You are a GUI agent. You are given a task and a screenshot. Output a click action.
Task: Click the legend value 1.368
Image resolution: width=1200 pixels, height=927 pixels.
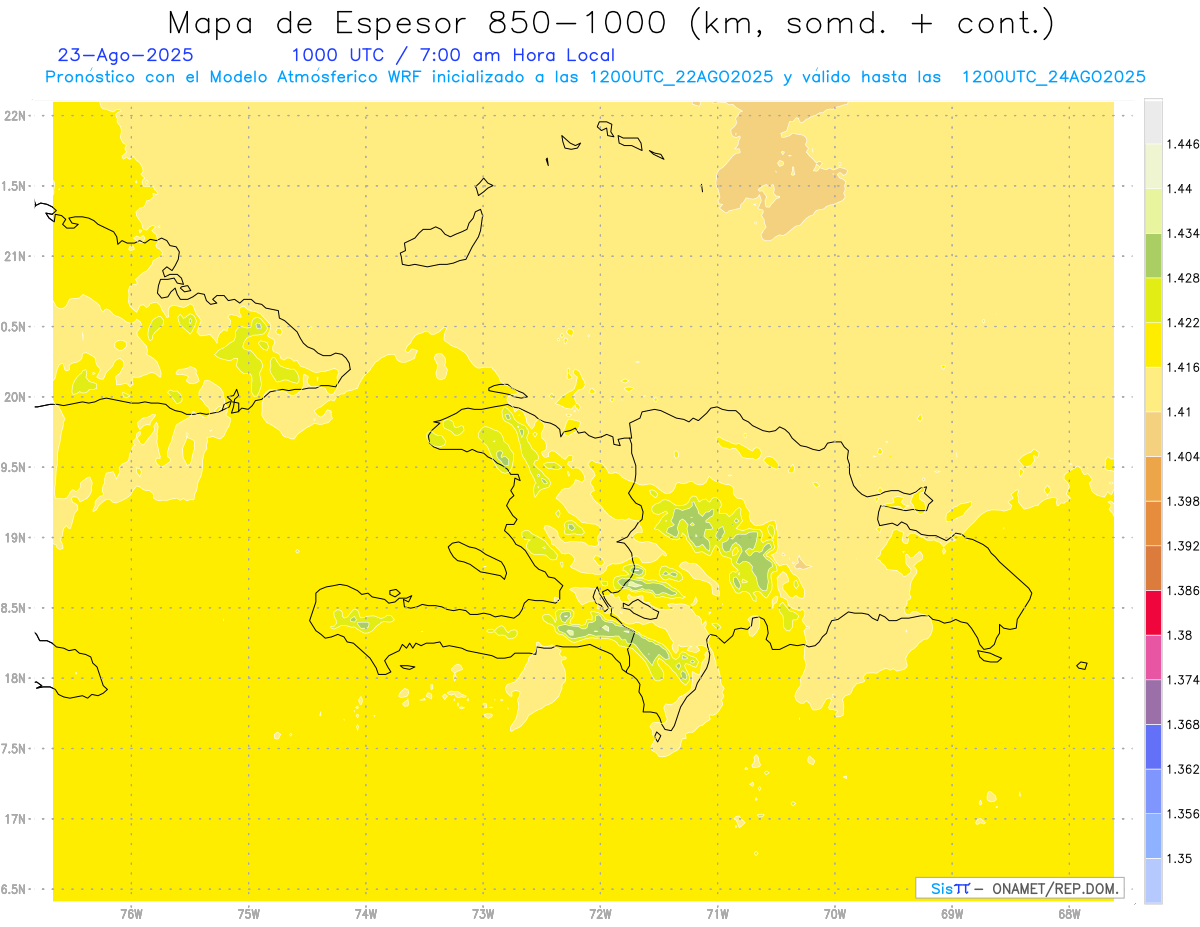coord(1183,724)
